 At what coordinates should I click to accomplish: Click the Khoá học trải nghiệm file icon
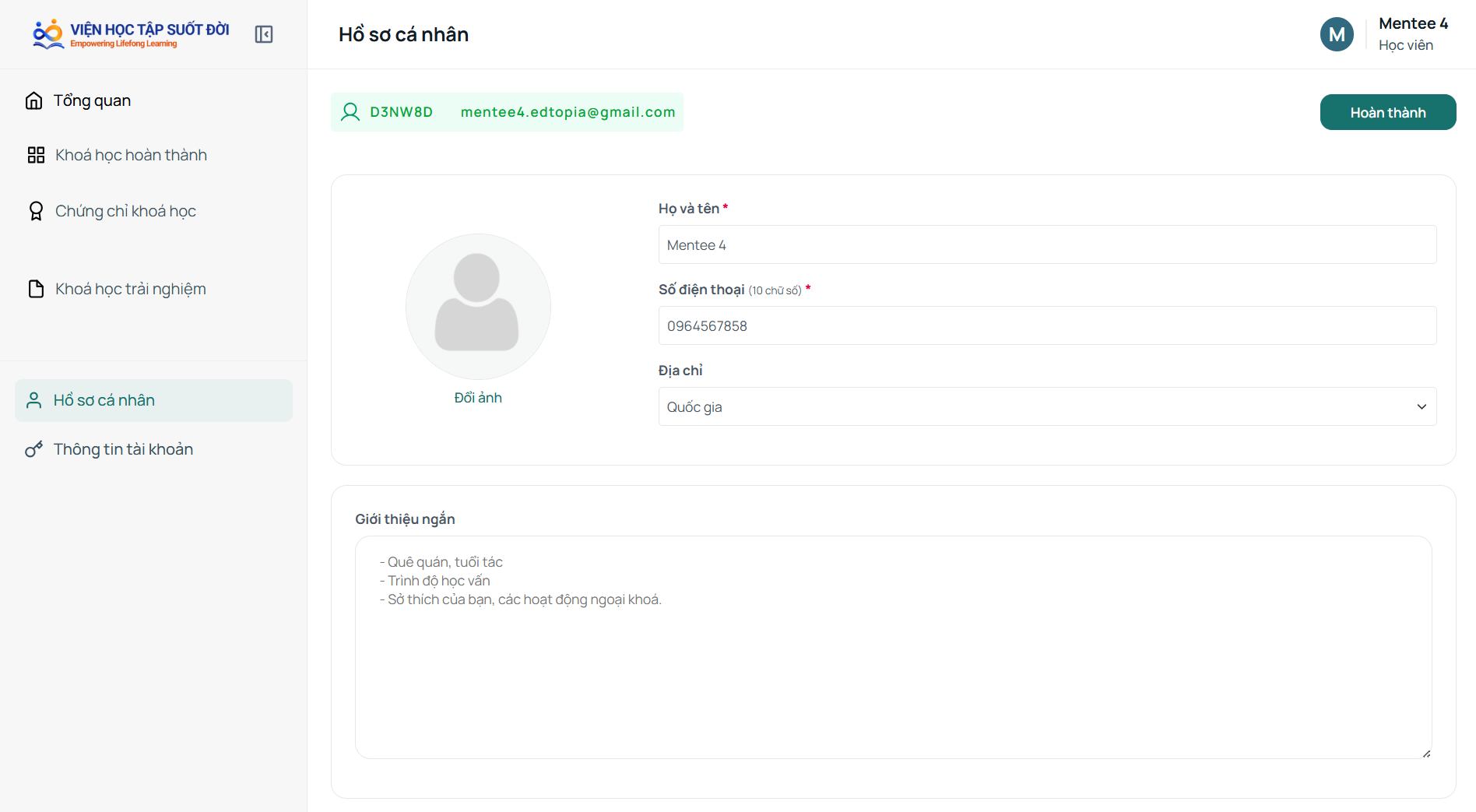tap(36, 289)
